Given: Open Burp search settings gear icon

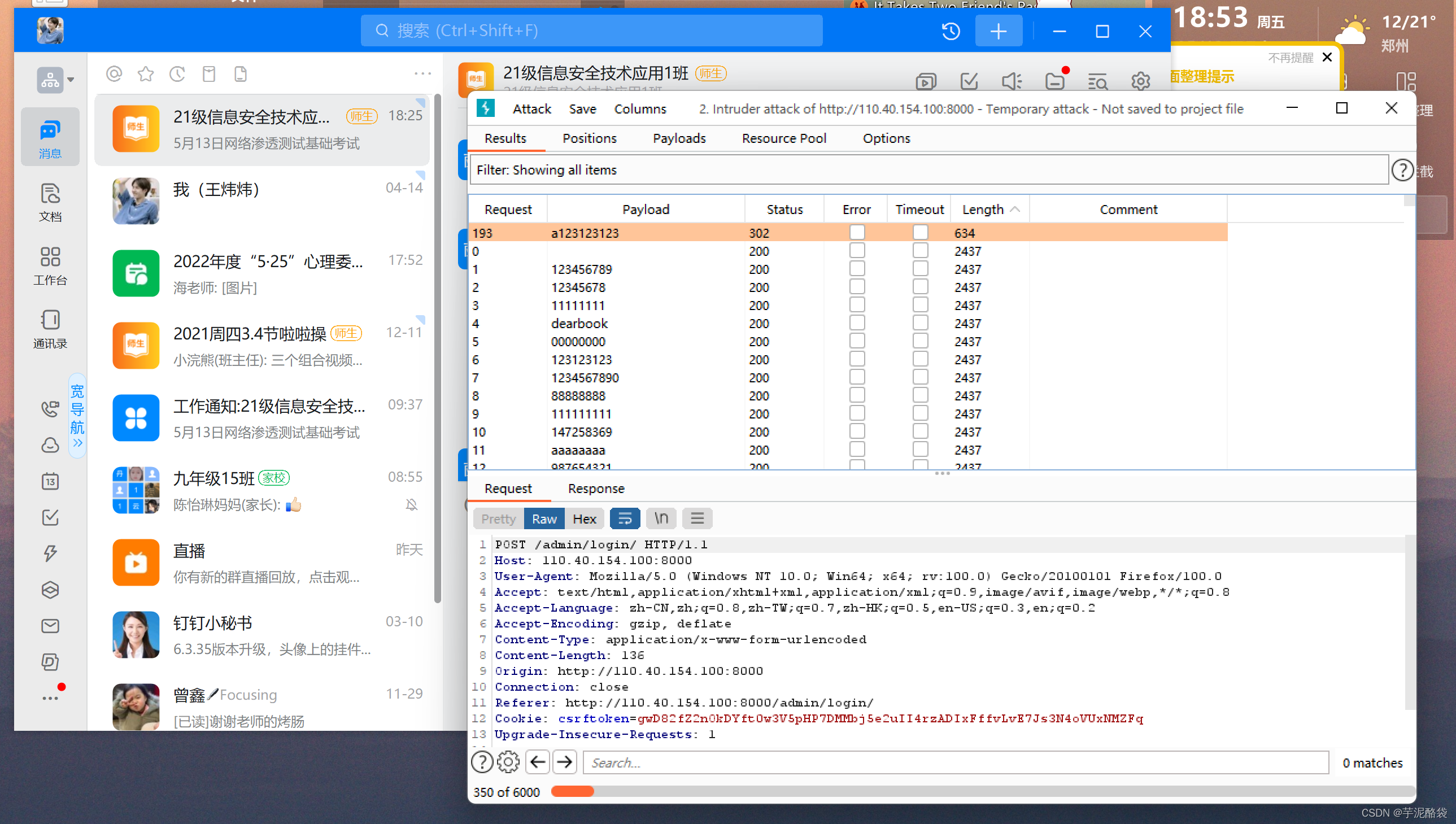Looking at the screenshot, I should (x=508, y=762).
